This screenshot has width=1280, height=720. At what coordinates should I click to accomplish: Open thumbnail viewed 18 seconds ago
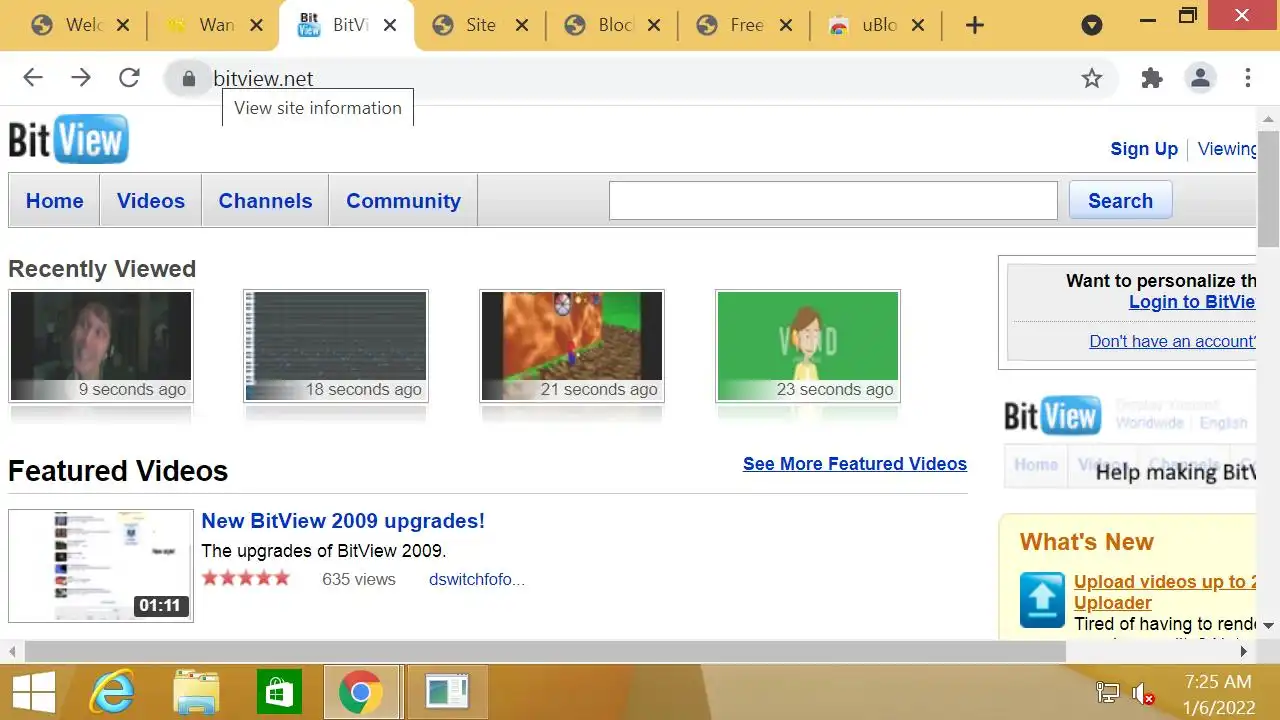[336, 346]
